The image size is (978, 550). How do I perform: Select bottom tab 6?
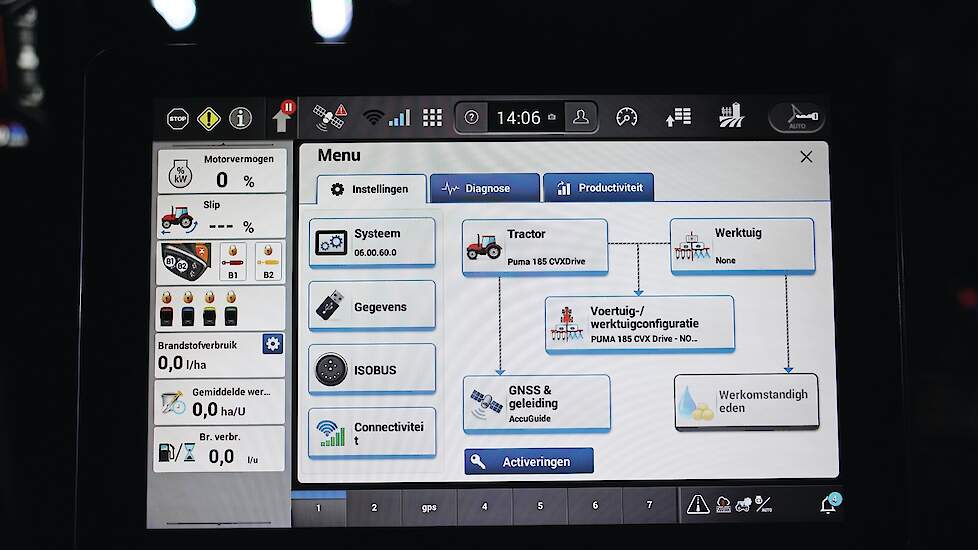coord(595,505)
